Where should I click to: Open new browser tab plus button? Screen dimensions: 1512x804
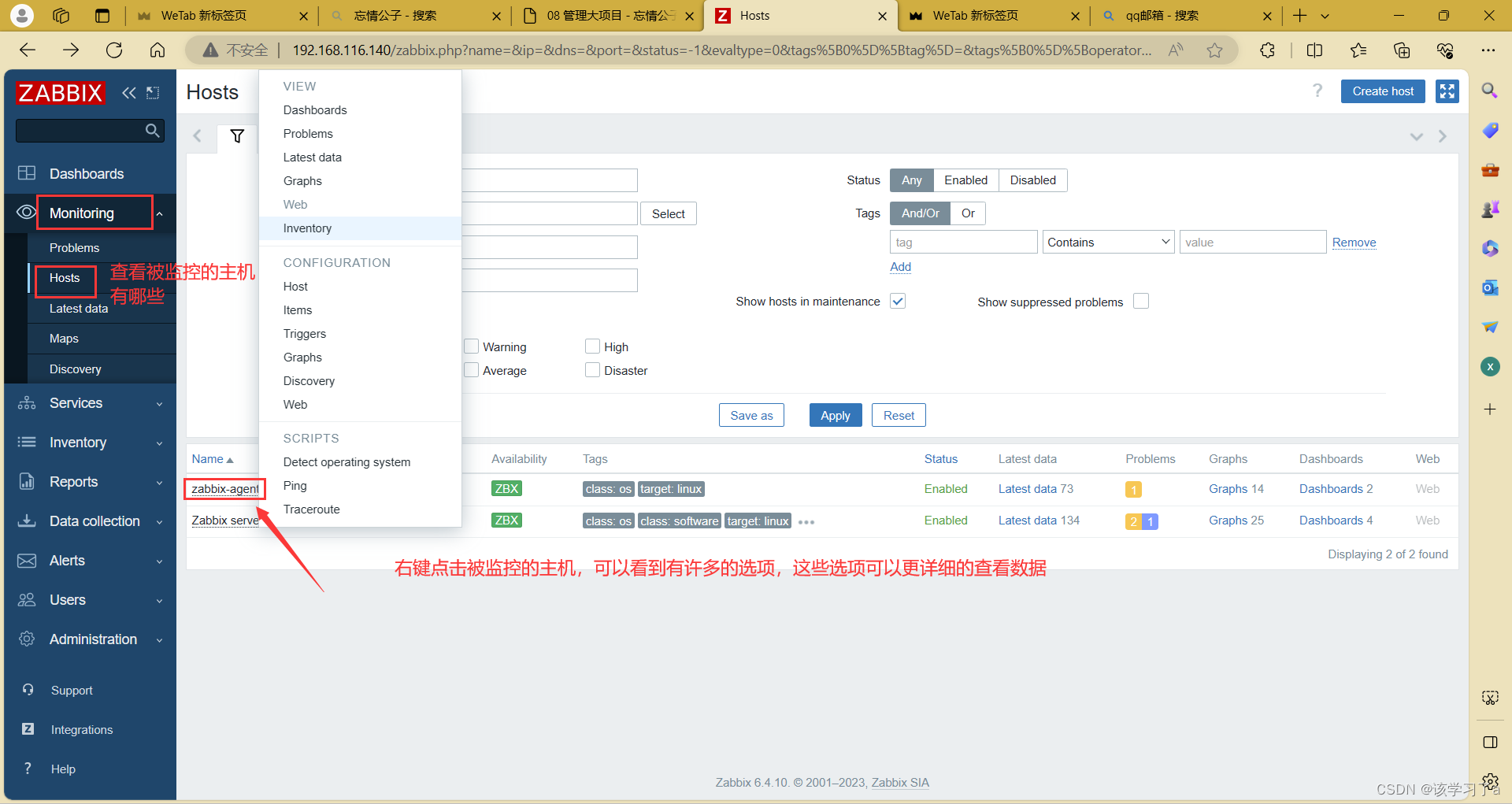(1299, 16)
